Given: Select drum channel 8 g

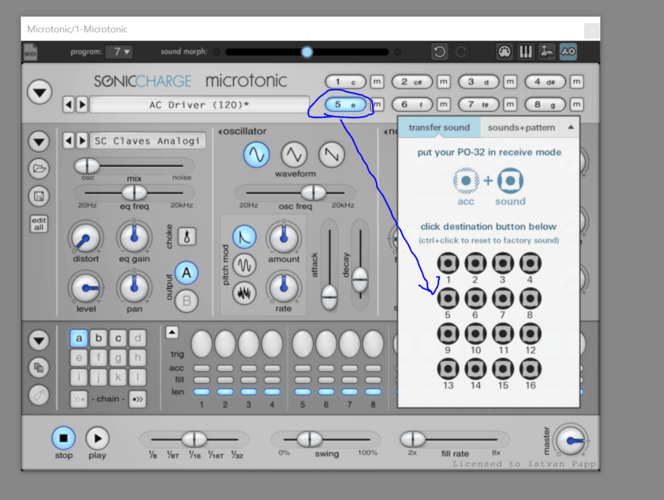Looking at the screenshot, I should (545, 104).
